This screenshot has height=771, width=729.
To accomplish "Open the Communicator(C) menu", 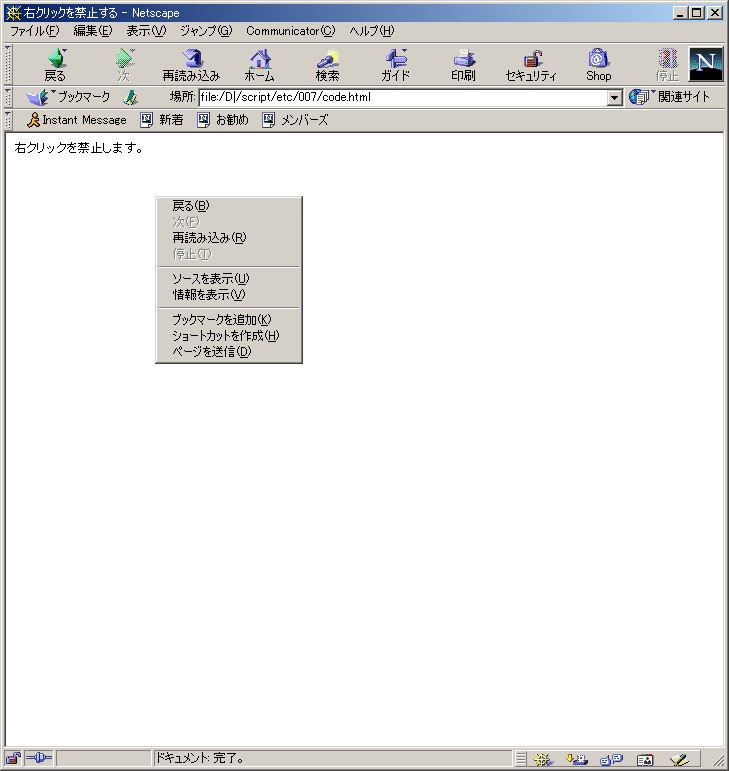I will pos(291,31).
